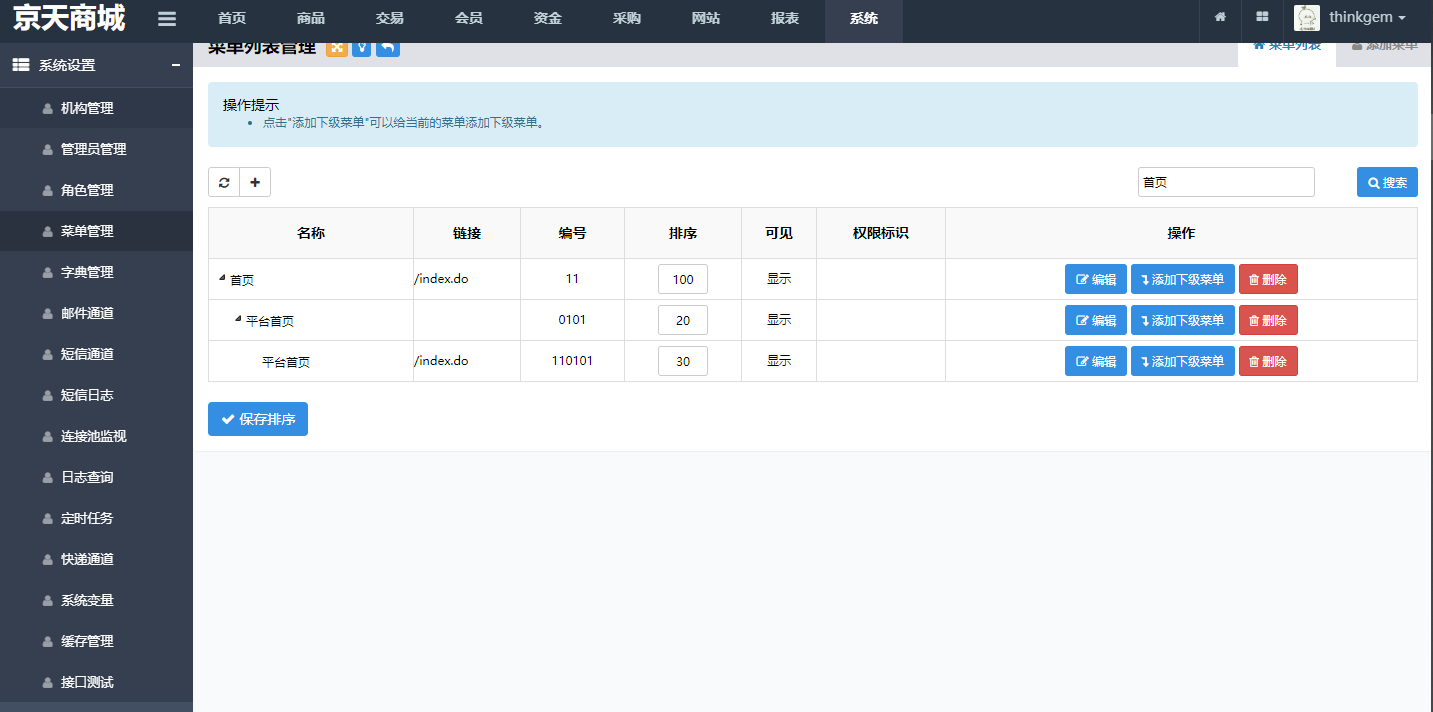
Task: Open 商品 in the top navigation
Action: [311, 18]
